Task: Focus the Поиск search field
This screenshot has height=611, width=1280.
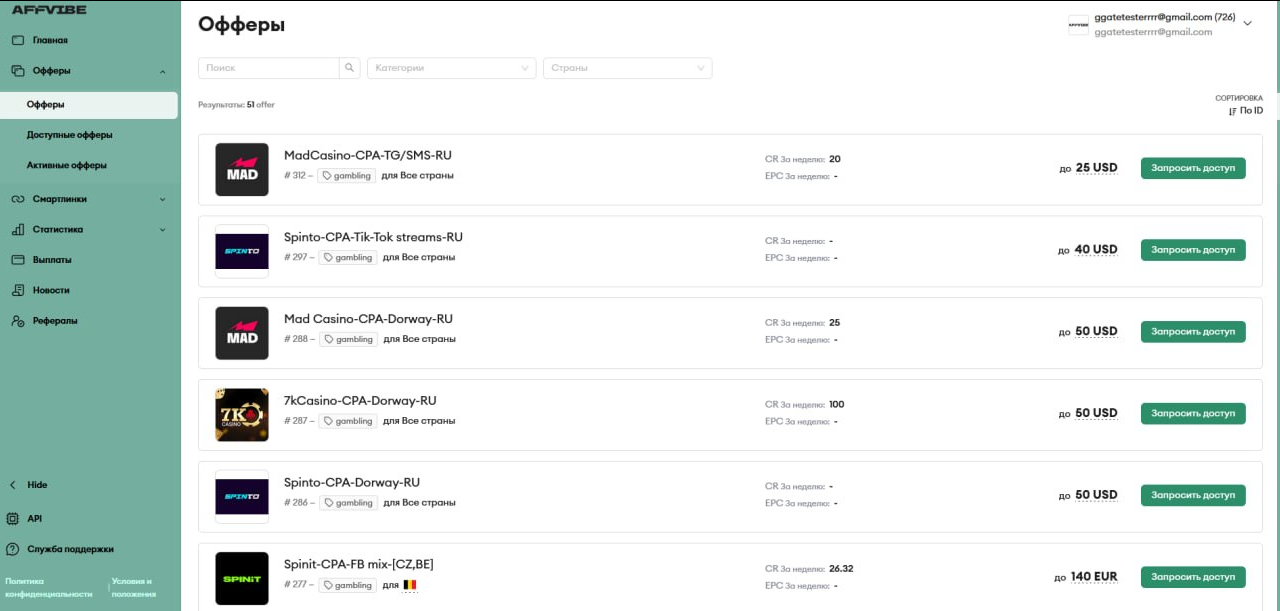Action: pyautogui.click(x=269, y=68)
